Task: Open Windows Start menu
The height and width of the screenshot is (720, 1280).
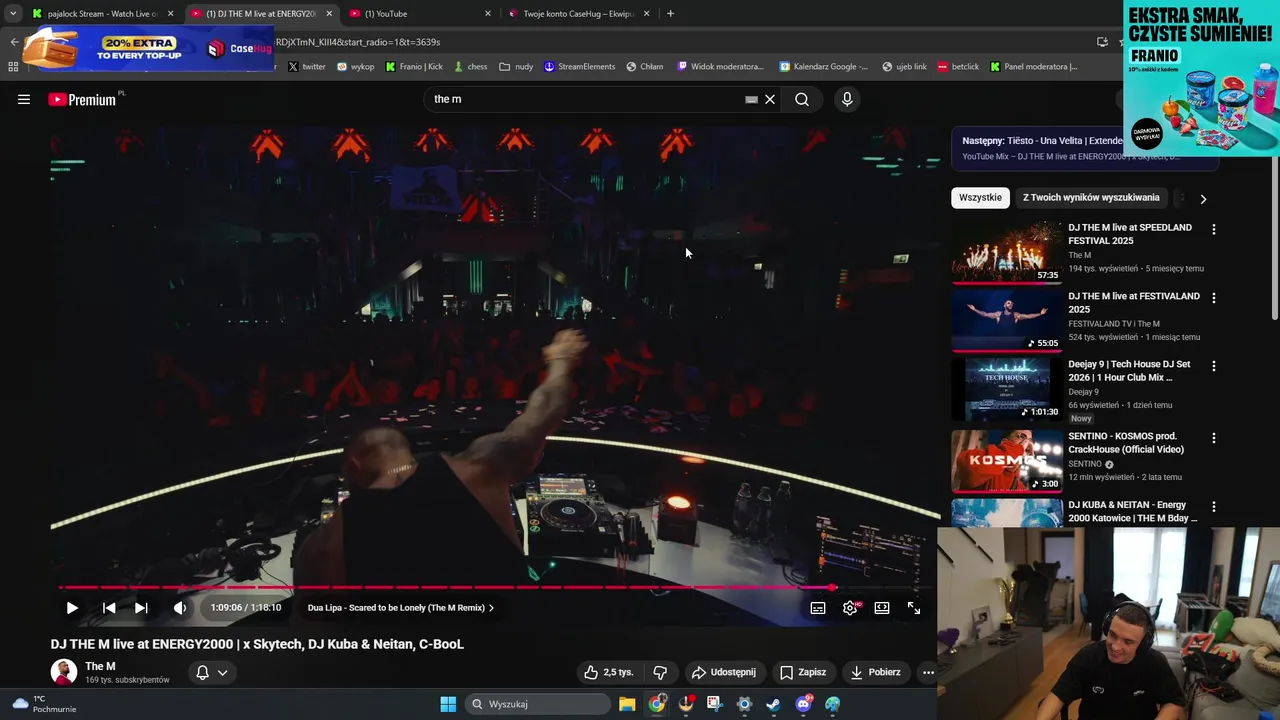Action: (448, 704)
